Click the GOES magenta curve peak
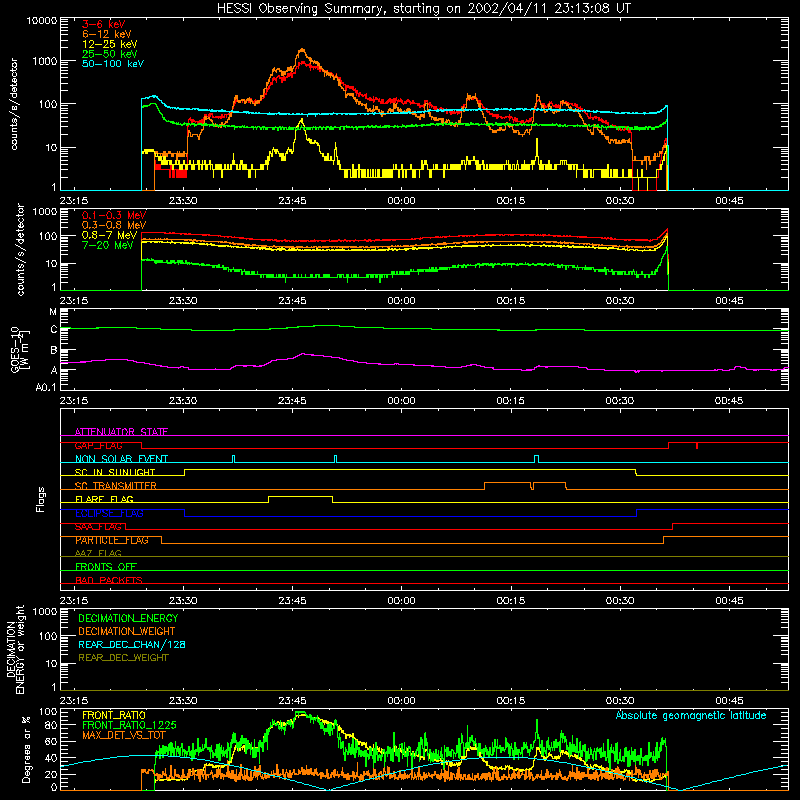Image resolution: width=800 pixels, height=800 pixels. tap(304, 354)
